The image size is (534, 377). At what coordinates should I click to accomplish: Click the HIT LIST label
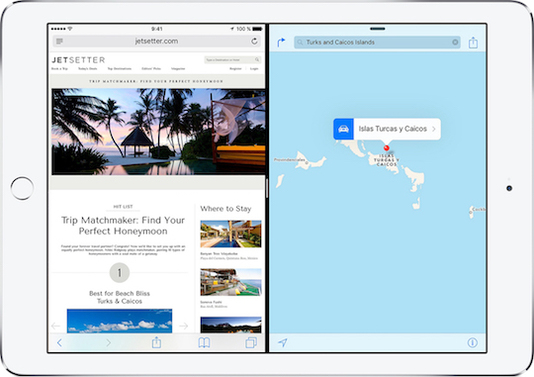[x=123, y=206]
